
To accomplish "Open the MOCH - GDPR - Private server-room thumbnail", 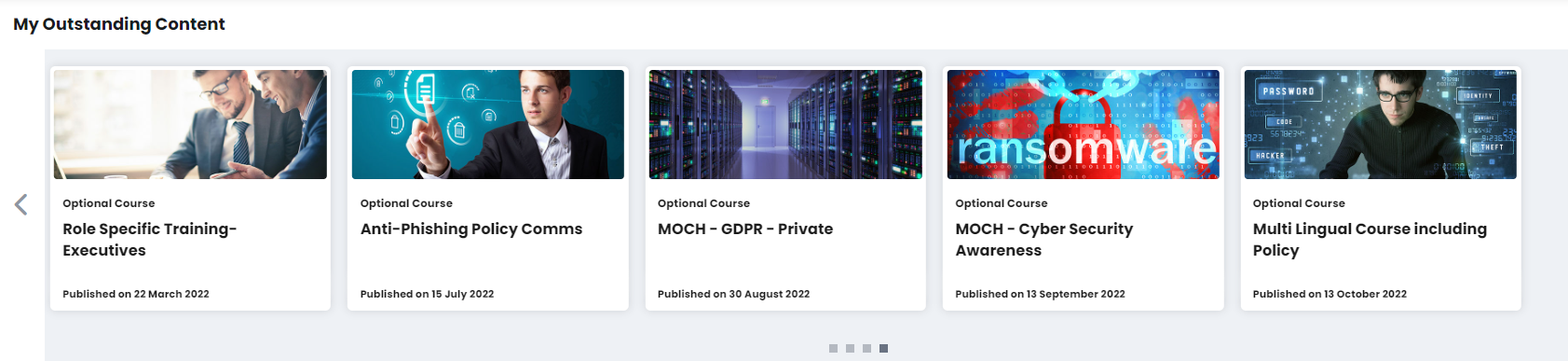I will click(785, 124).
